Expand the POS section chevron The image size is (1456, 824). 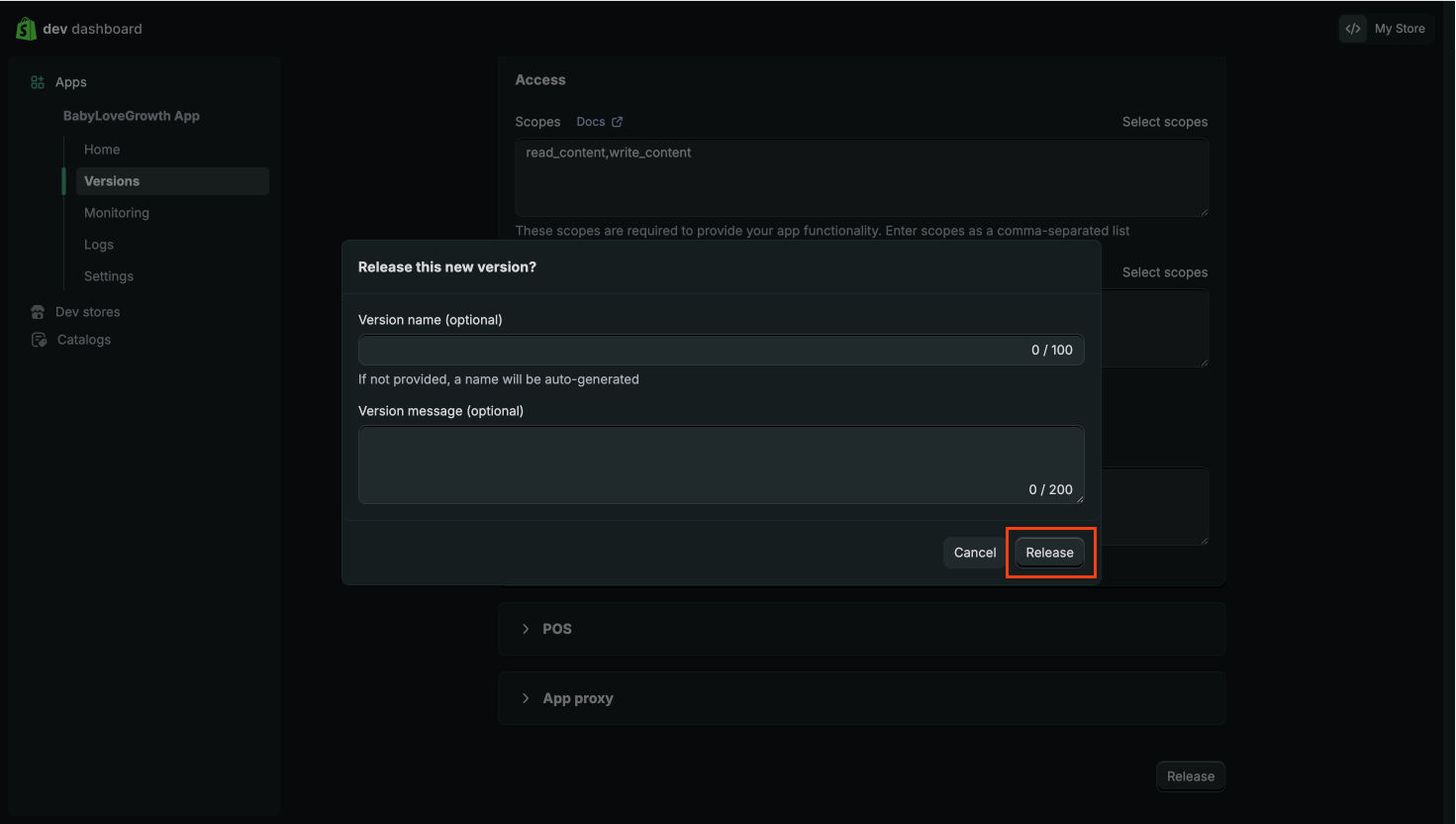[x=526, y=629]
